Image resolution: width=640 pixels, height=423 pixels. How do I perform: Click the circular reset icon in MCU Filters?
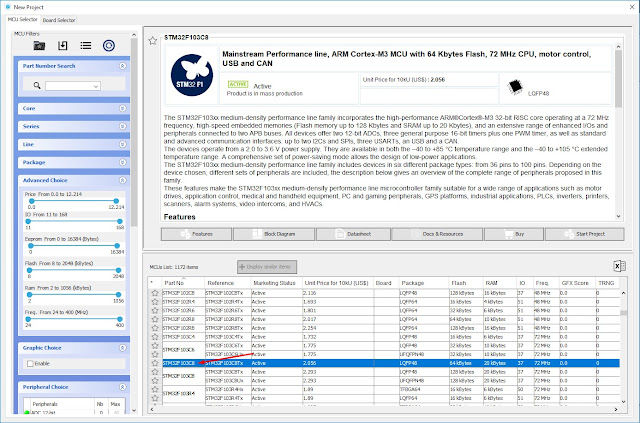[109, 45]
